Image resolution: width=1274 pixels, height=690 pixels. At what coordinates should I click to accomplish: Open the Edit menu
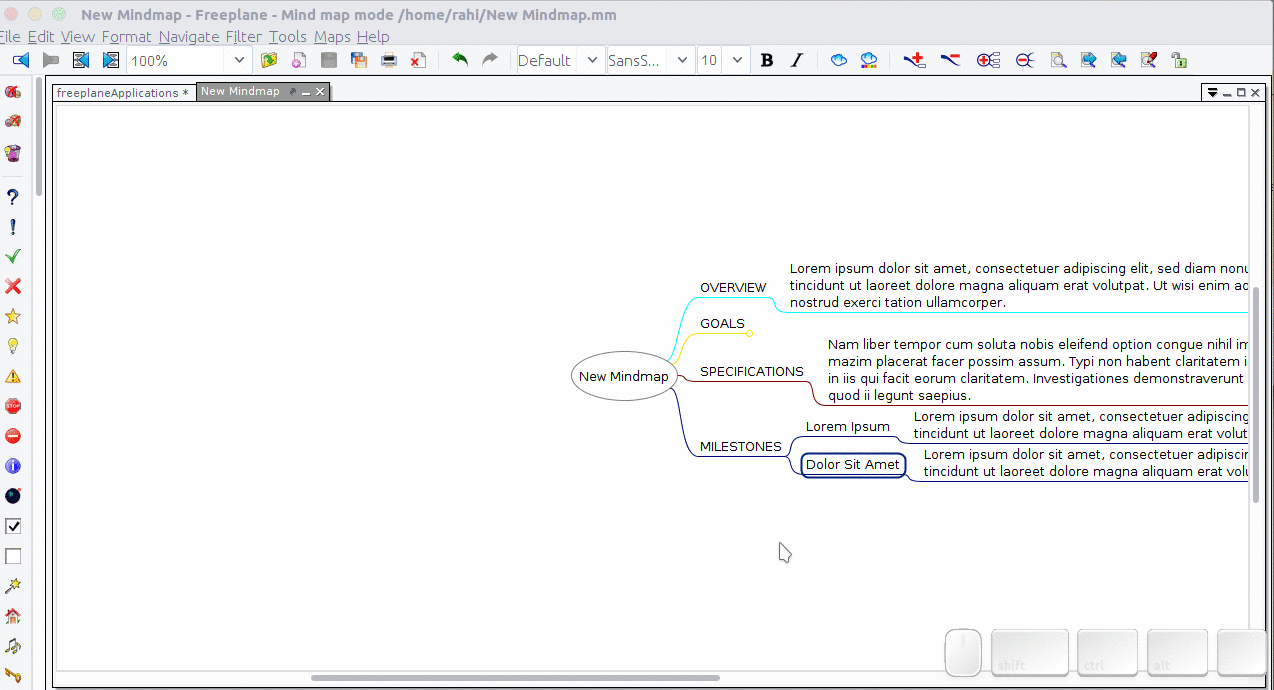point(41,37)
